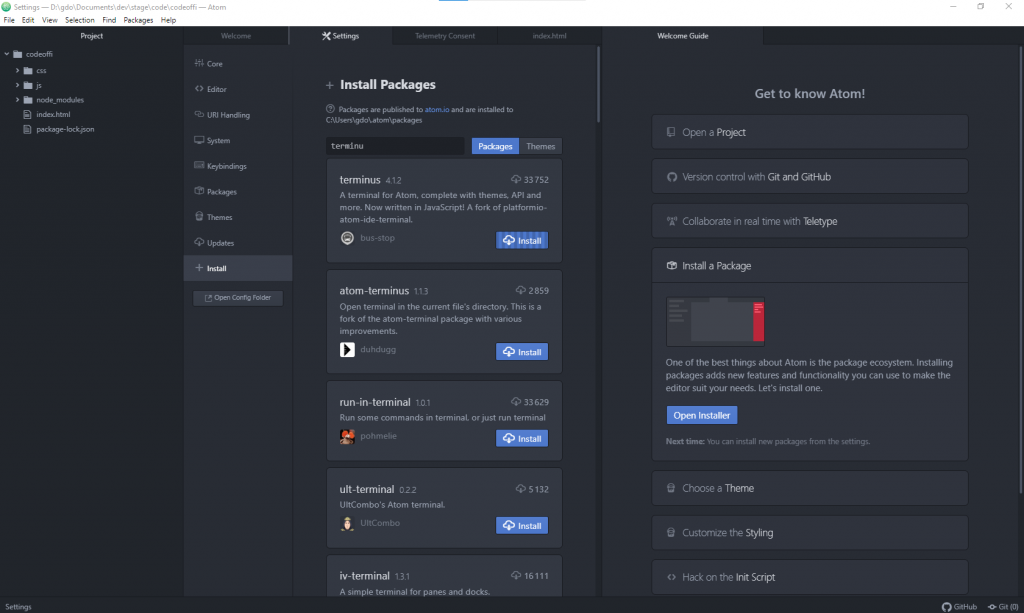Expand Version control with Git card
Viewport: 1024px width, 613px height.
click(810, 177)
